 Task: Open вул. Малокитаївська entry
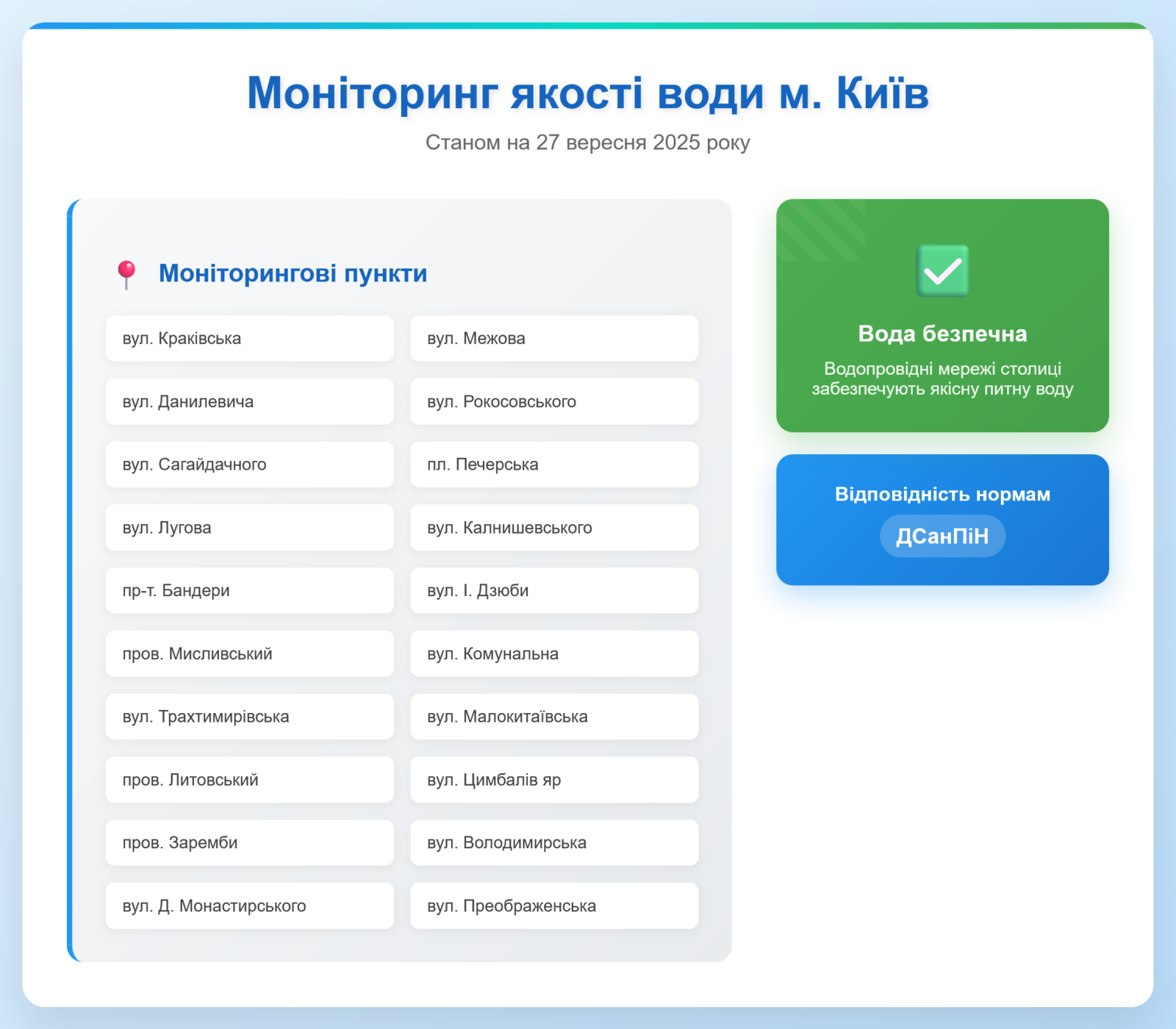(x=553, y=717)
